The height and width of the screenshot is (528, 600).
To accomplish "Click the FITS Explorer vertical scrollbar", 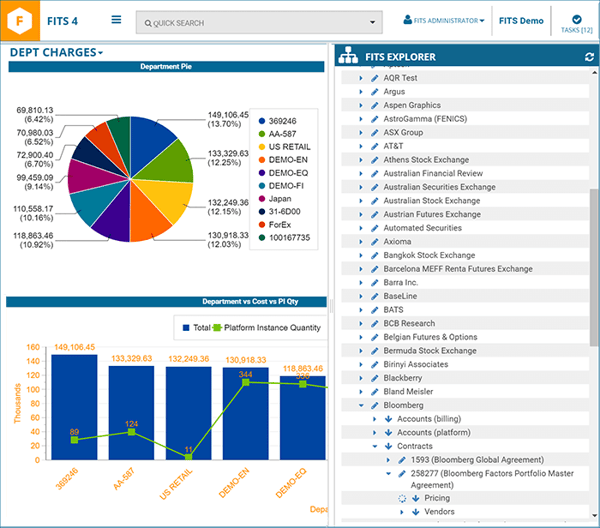I will (x=594, y=268).
